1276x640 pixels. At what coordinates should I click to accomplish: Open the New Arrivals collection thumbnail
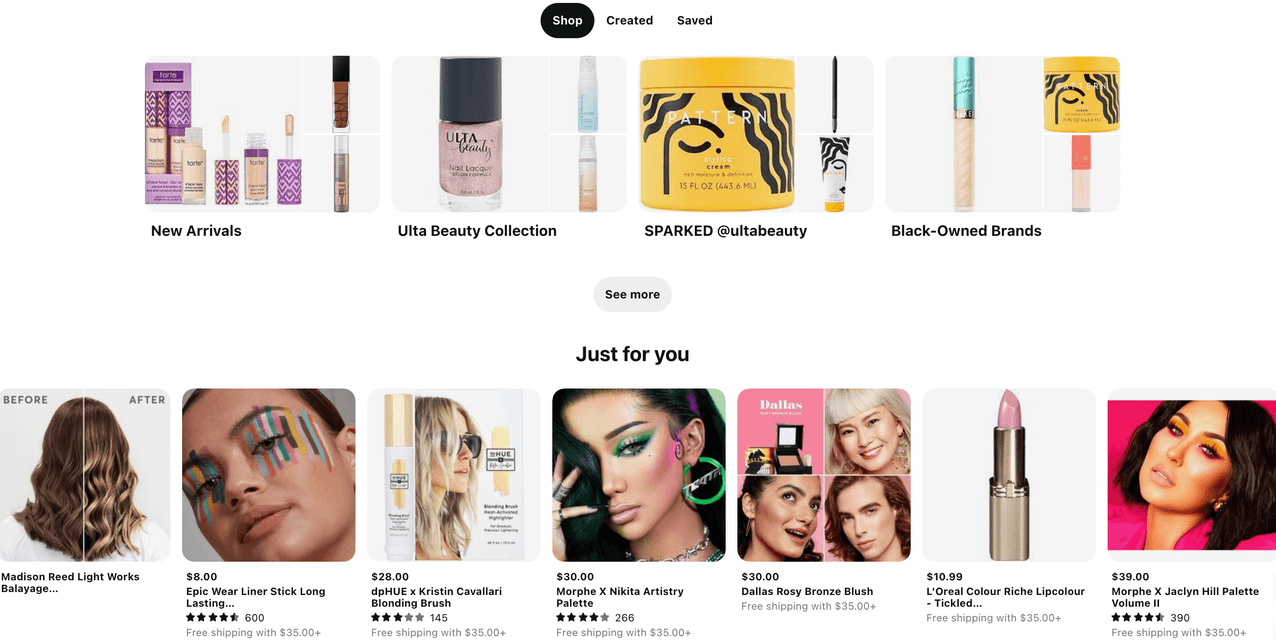click(x=262, y=134)
